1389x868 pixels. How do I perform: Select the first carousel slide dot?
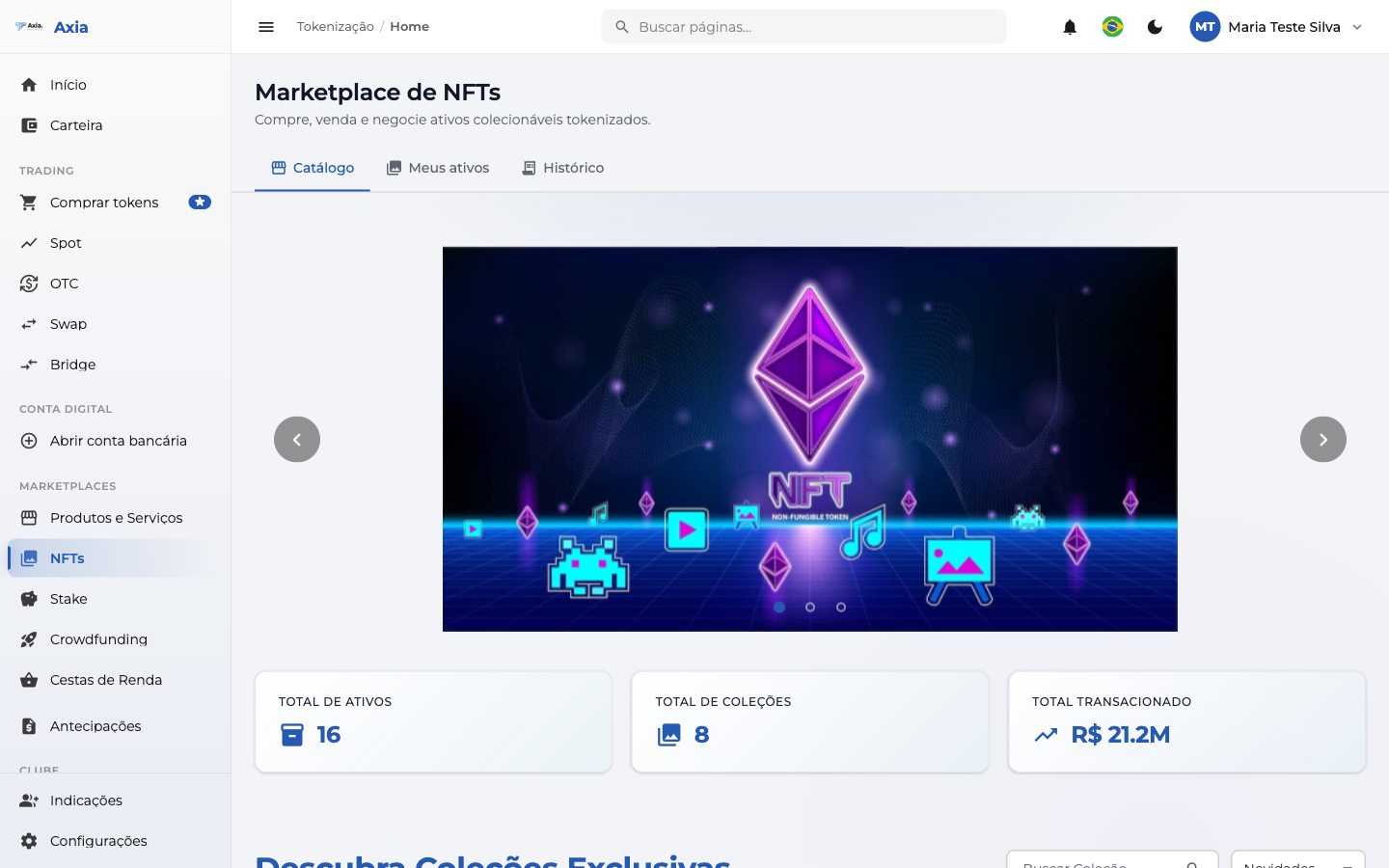coord(779,607)
